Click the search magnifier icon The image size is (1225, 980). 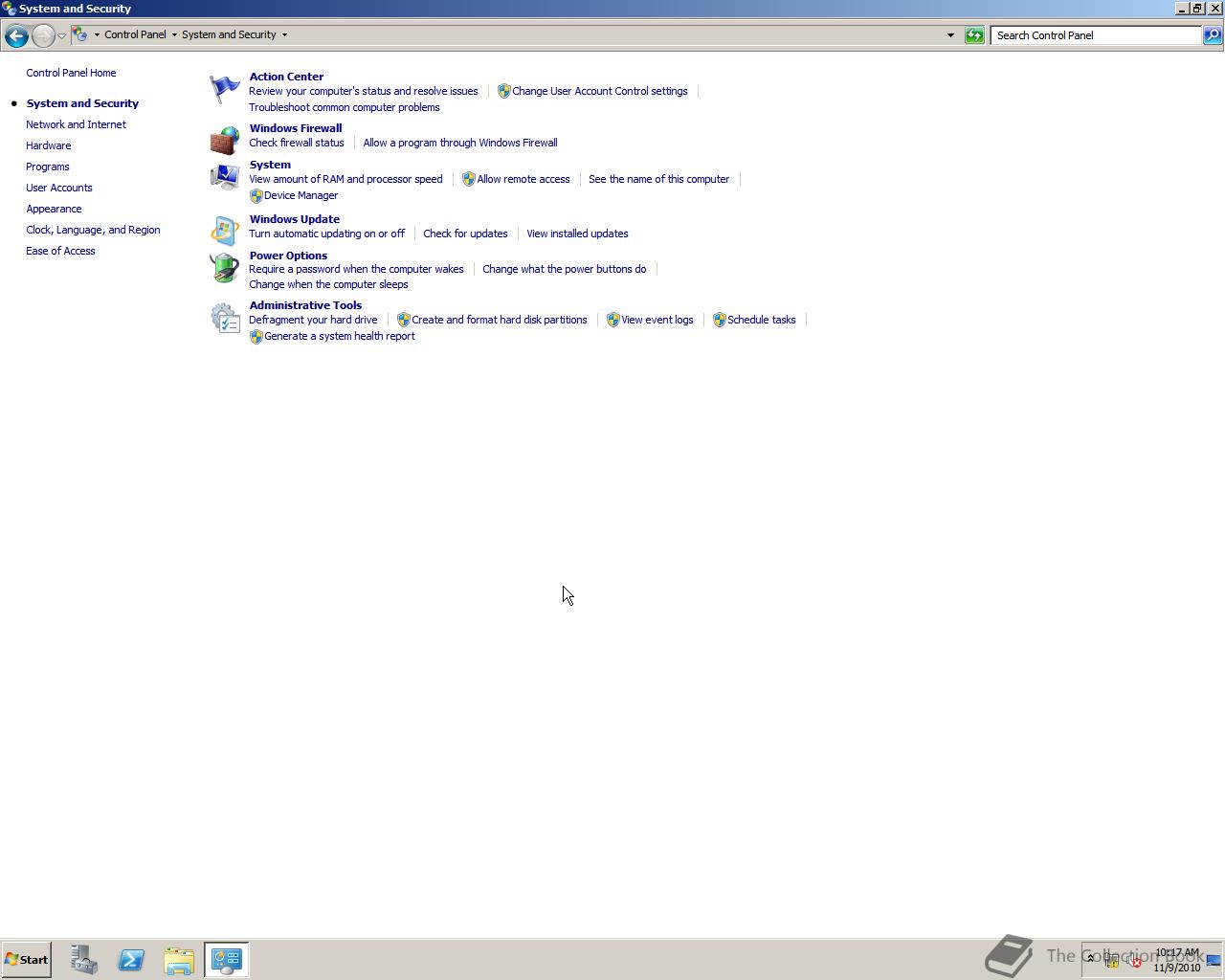1213,35
